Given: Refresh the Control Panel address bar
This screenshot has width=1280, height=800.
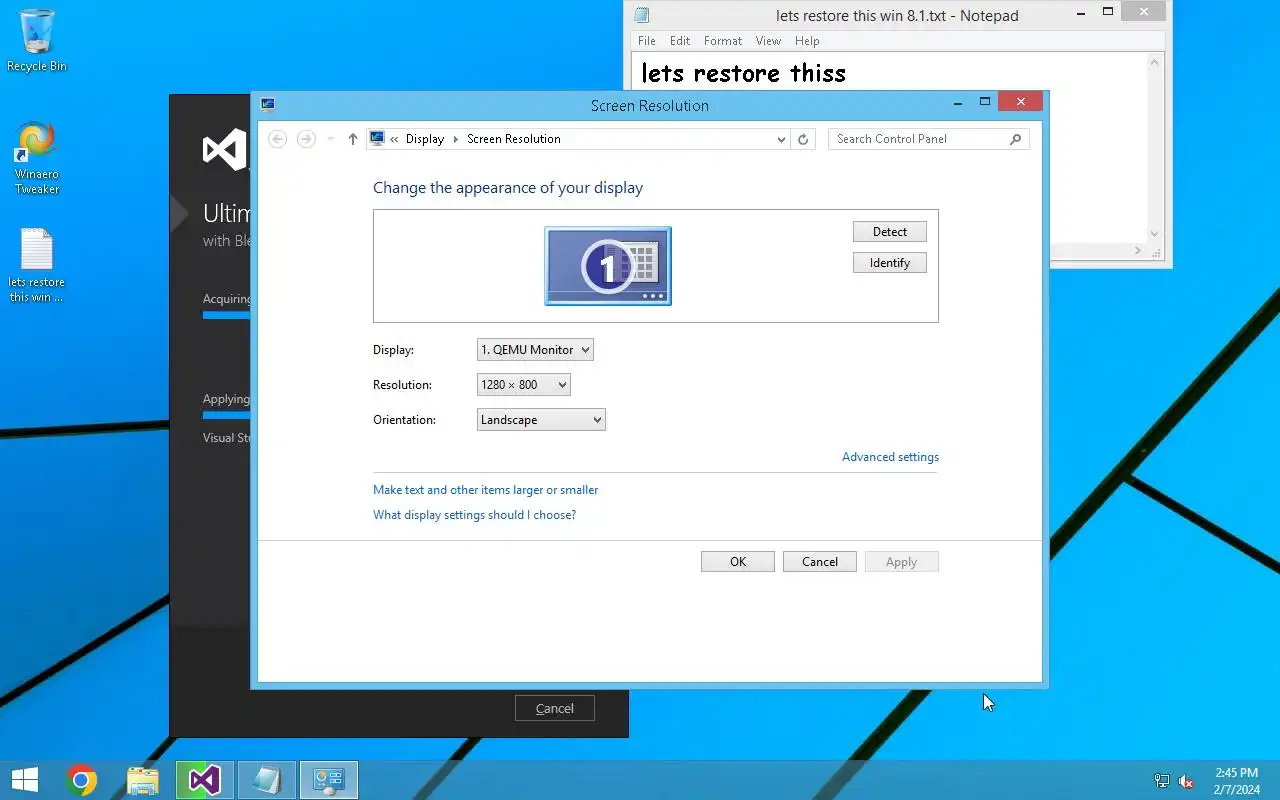Looking at the screenshot, I should tap(803, 139).
